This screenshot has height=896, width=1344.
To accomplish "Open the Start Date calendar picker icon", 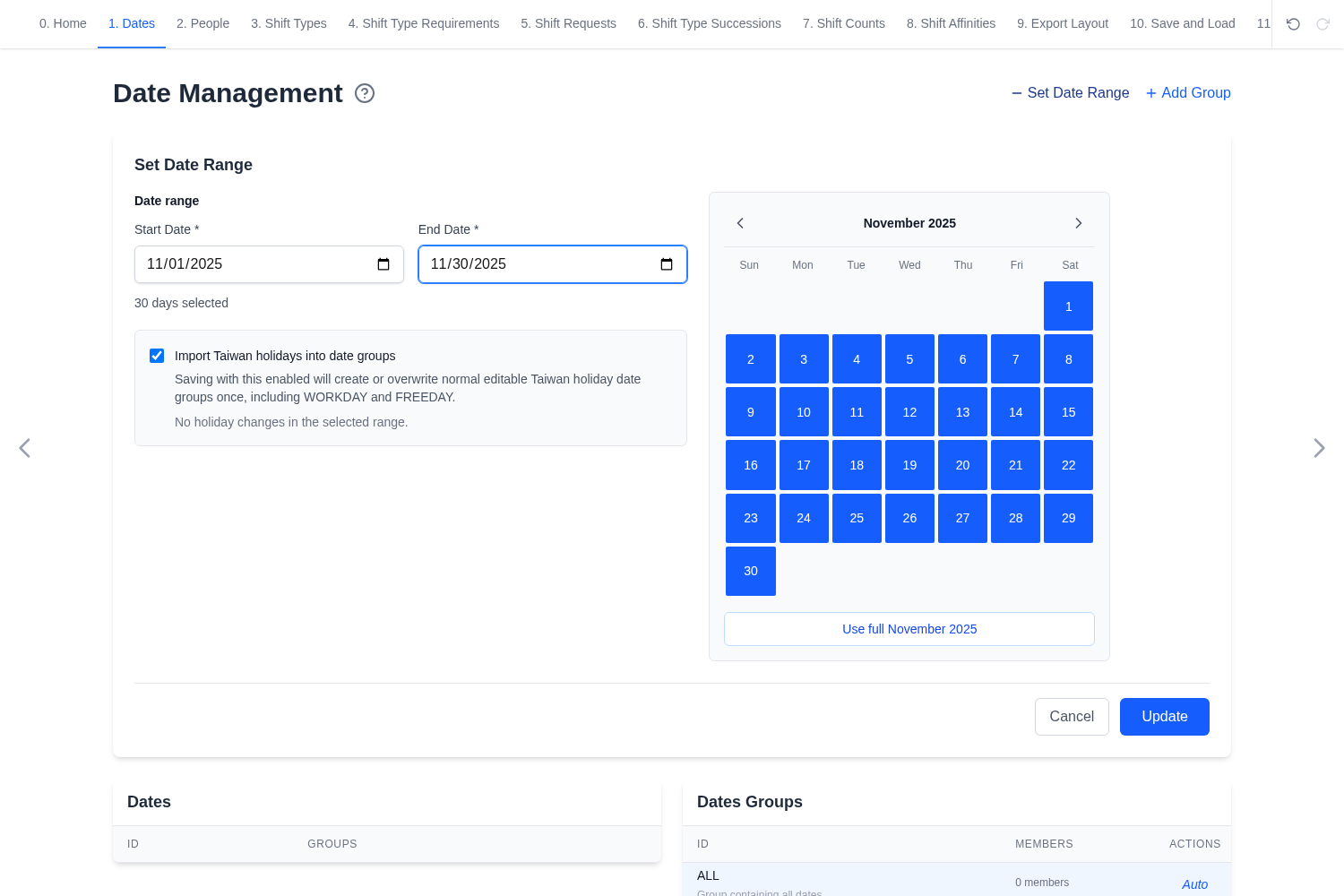I will coord(383,264).
